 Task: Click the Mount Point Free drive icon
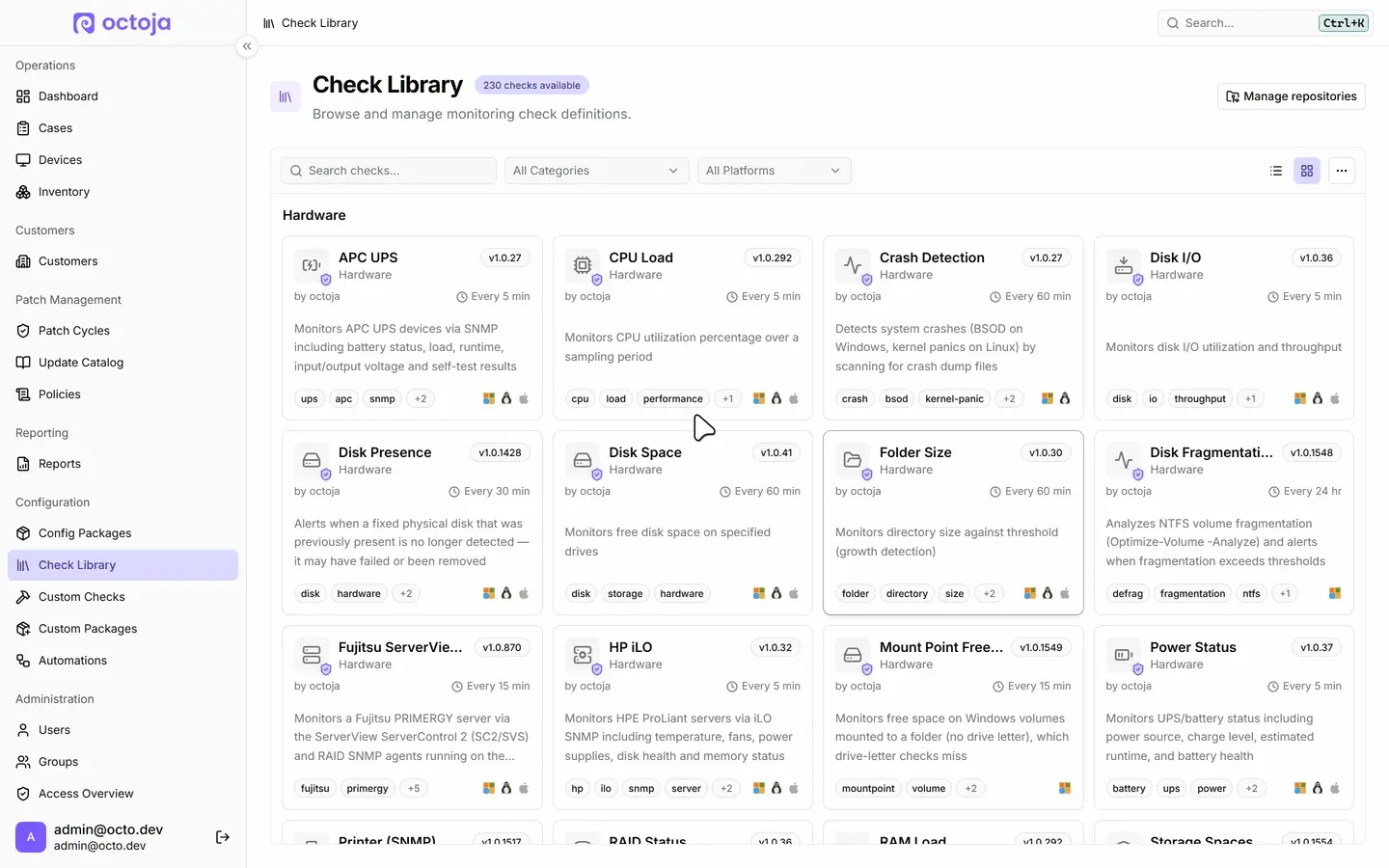pos(853,655)
